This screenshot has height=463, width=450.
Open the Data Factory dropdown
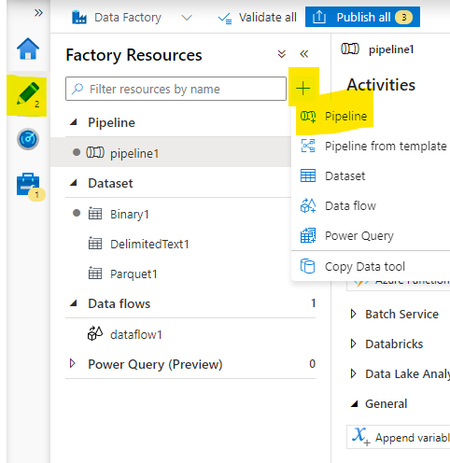pyautogui.click(x=187, y=17)
